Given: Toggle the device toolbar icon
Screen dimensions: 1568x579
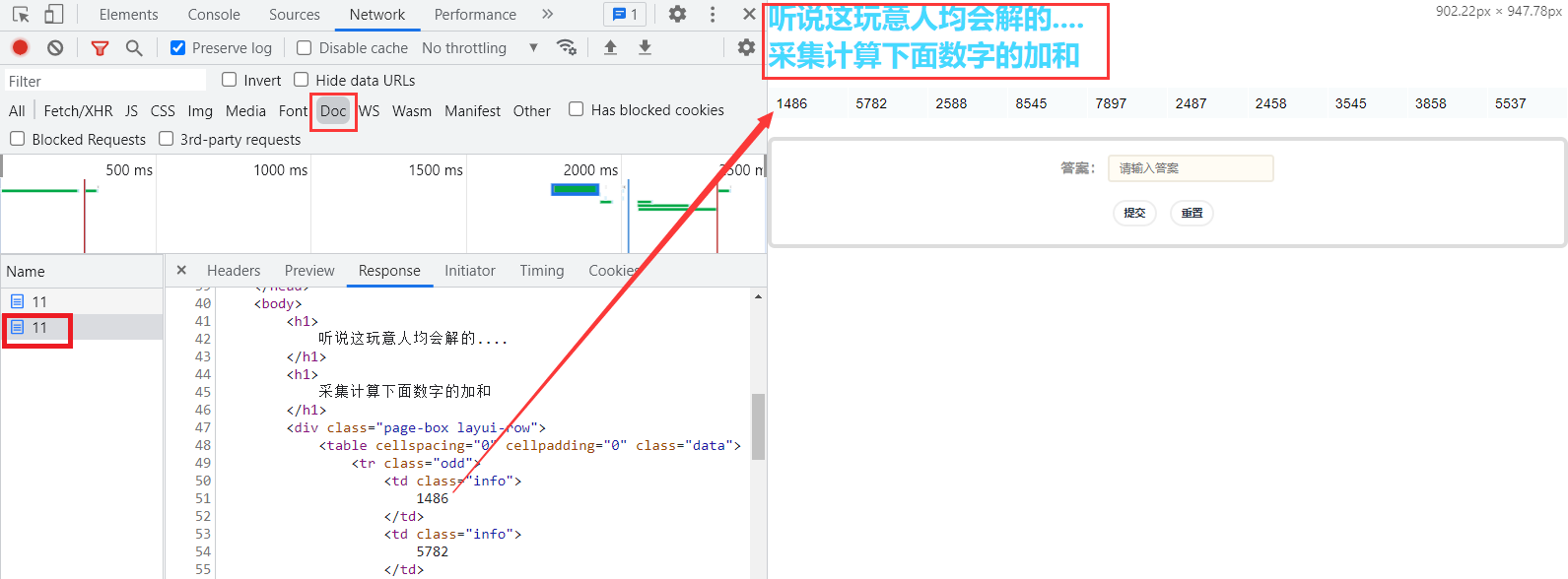Looking at the screenshot, I should click(x=54, y=15).
